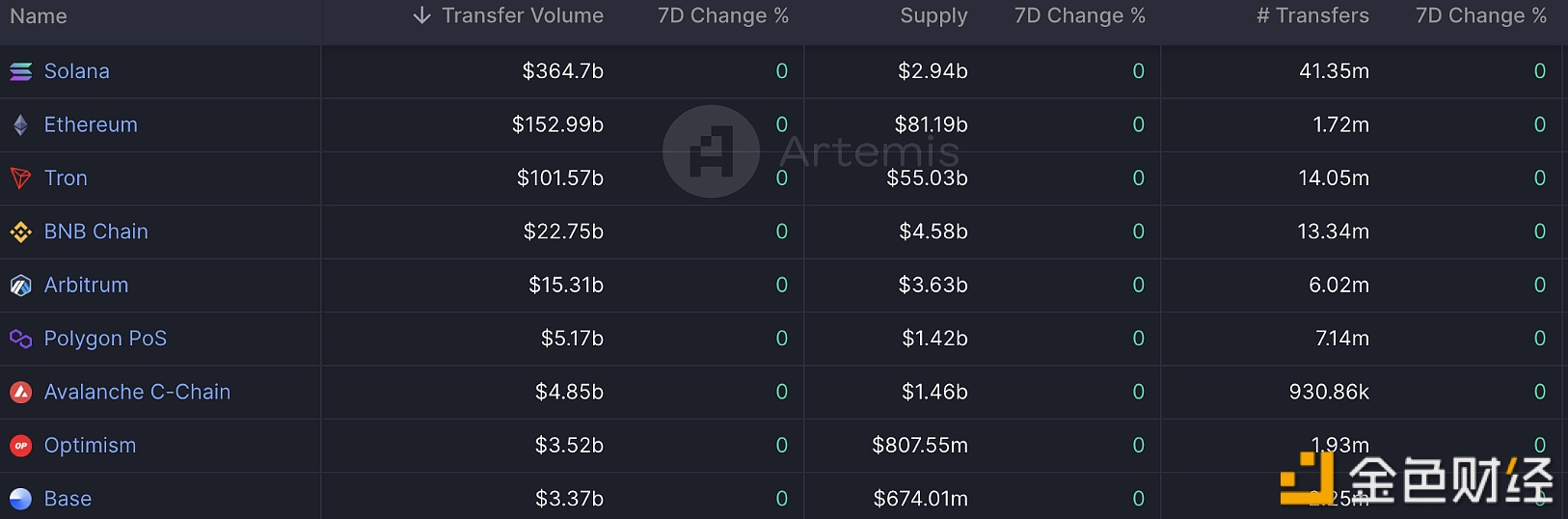This screenshot has width=1568, height=519.
Task: Click the Artemis watermark logo
Action: (712, 151)
